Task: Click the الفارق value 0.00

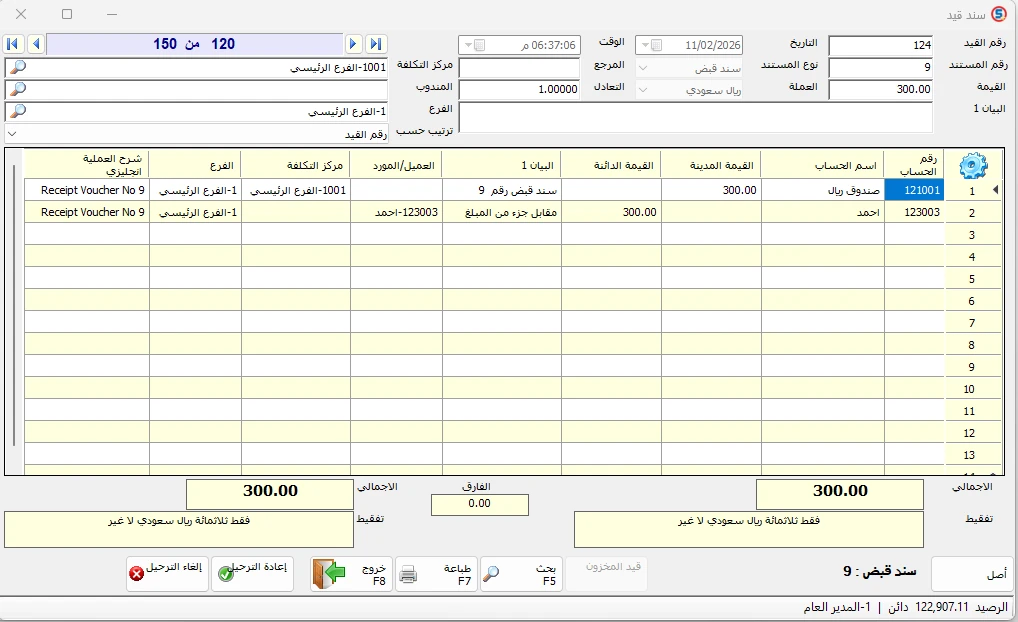Action: pos(479,504)
